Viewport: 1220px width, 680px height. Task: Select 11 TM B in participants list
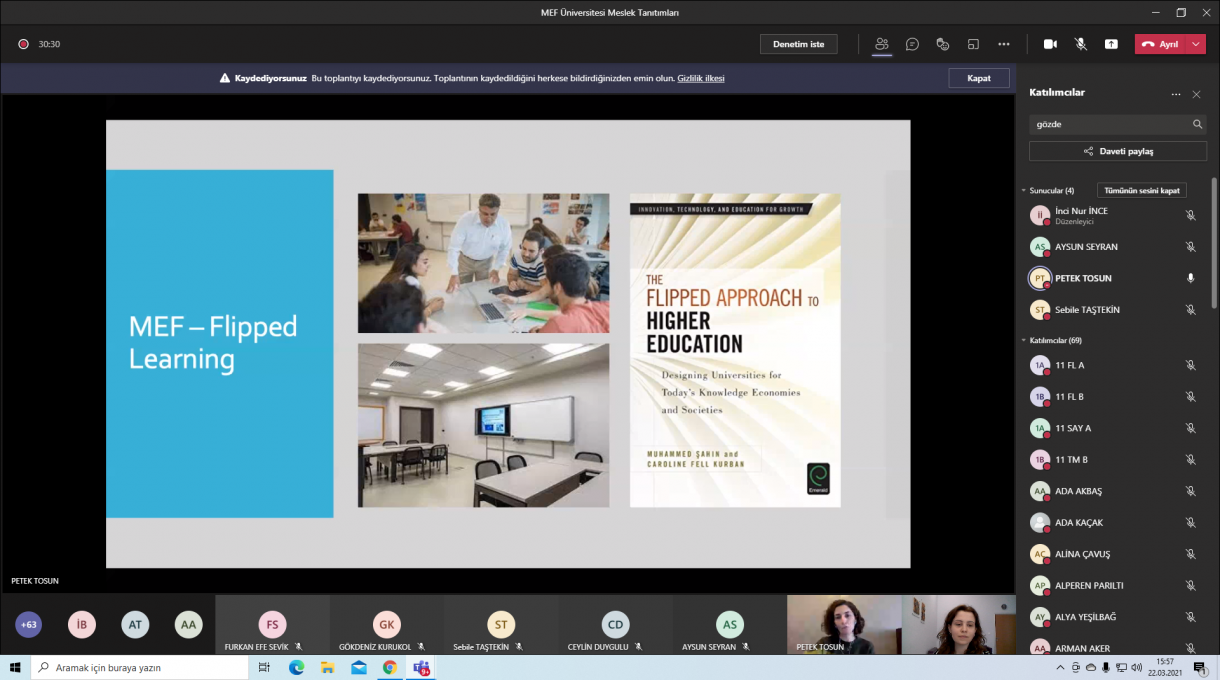tap(1113, 460)
